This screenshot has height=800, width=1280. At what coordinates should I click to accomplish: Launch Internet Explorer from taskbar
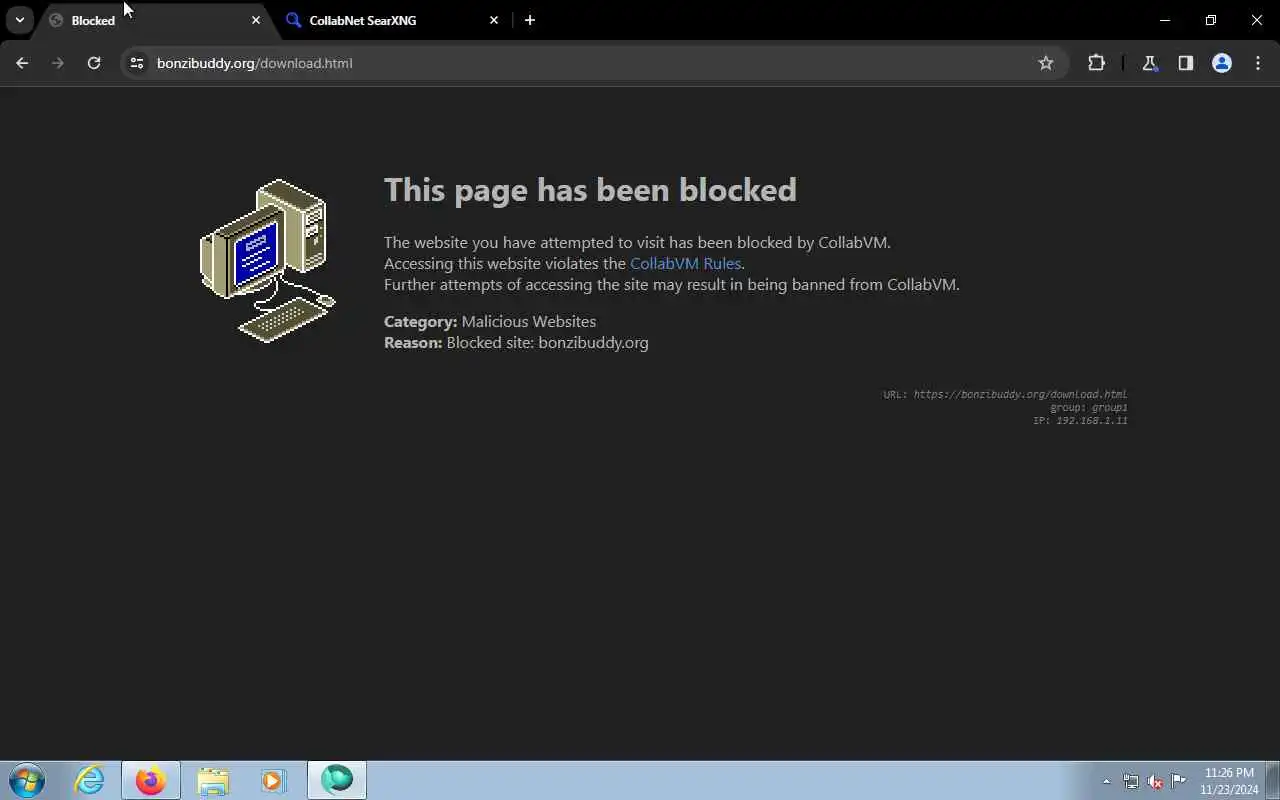(90, 780)
